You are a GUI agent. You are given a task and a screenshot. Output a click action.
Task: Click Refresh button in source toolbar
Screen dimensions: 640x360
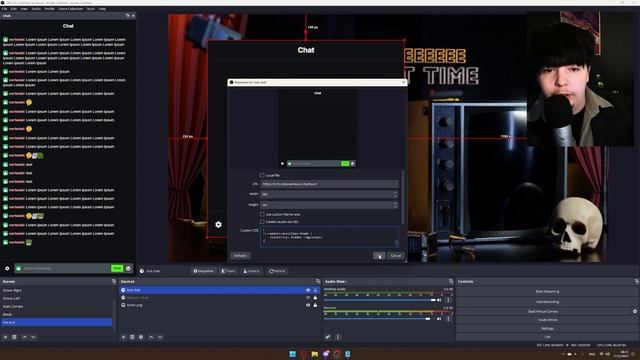pos(277,271)
